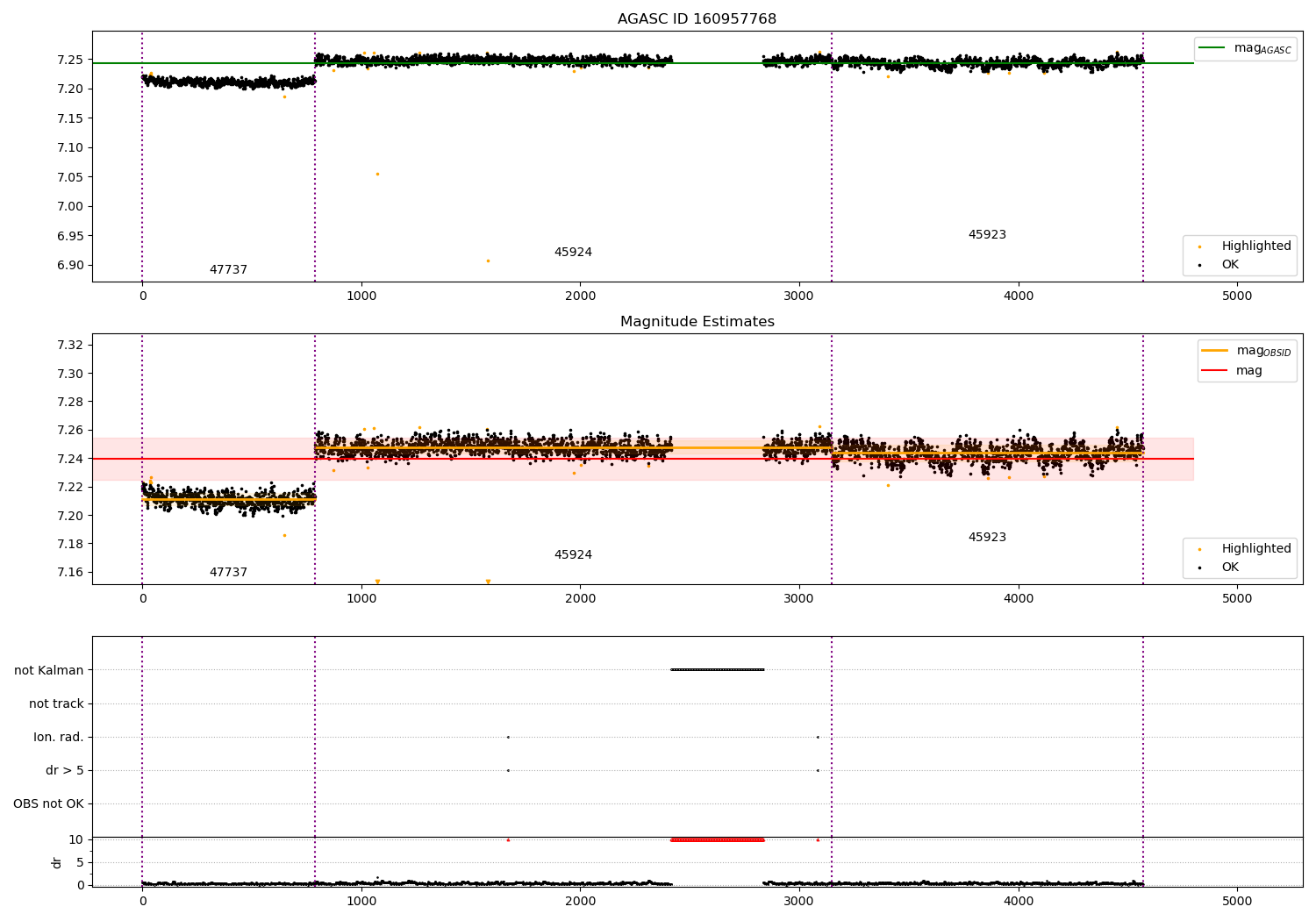1316x921 pixels.
Task: Click 'OK' in the Magnitude Estimates legend
Action: click(1230, 567)
